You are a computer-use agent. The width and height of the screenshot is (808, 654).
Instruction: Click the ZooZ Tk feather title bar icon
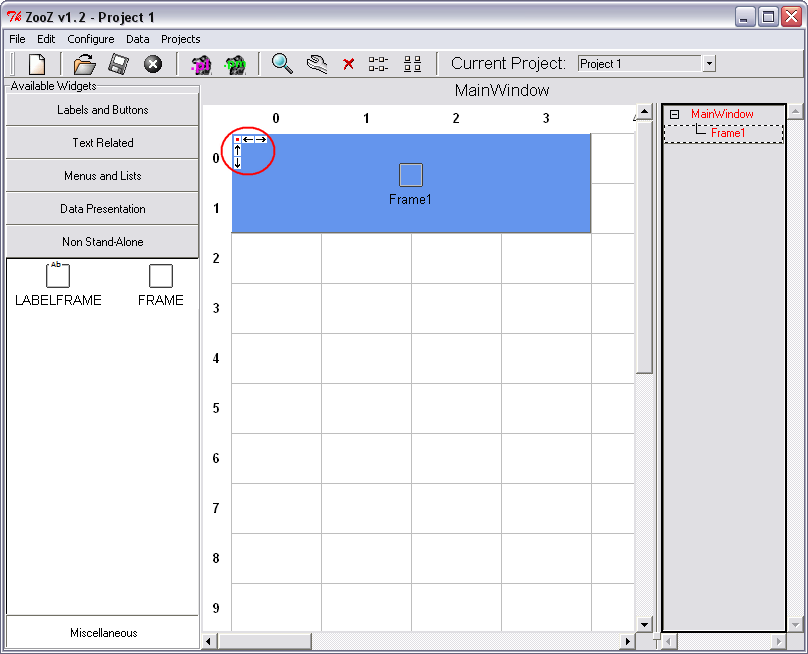[14, 17]
